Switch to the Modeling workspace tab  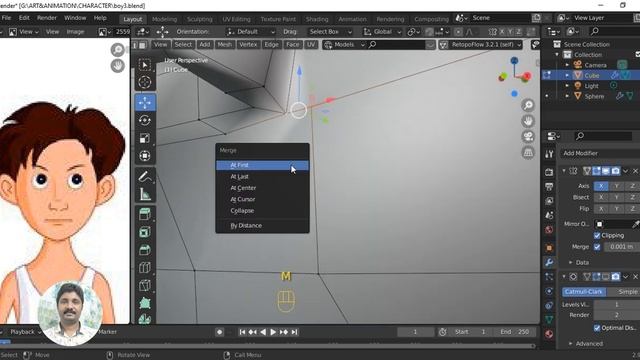pos(164,19)
